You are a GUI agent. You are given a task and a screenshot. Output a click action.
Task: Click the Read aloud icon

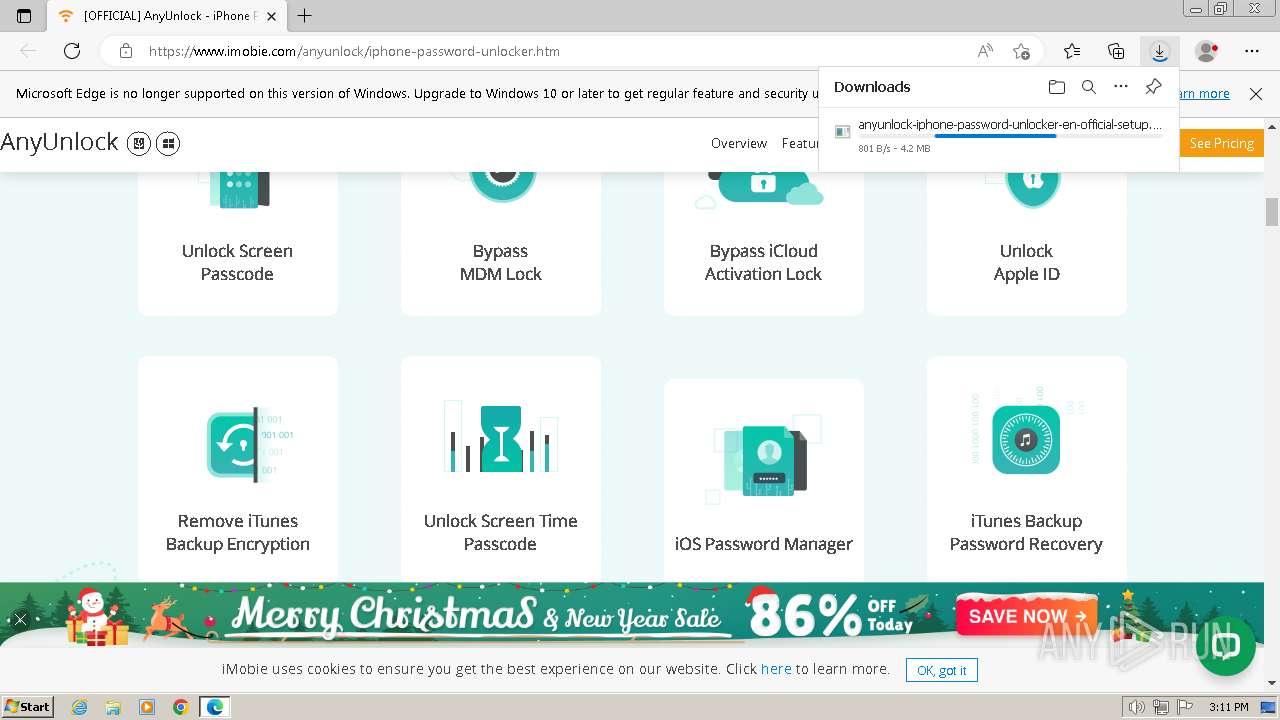click(985, 51)
